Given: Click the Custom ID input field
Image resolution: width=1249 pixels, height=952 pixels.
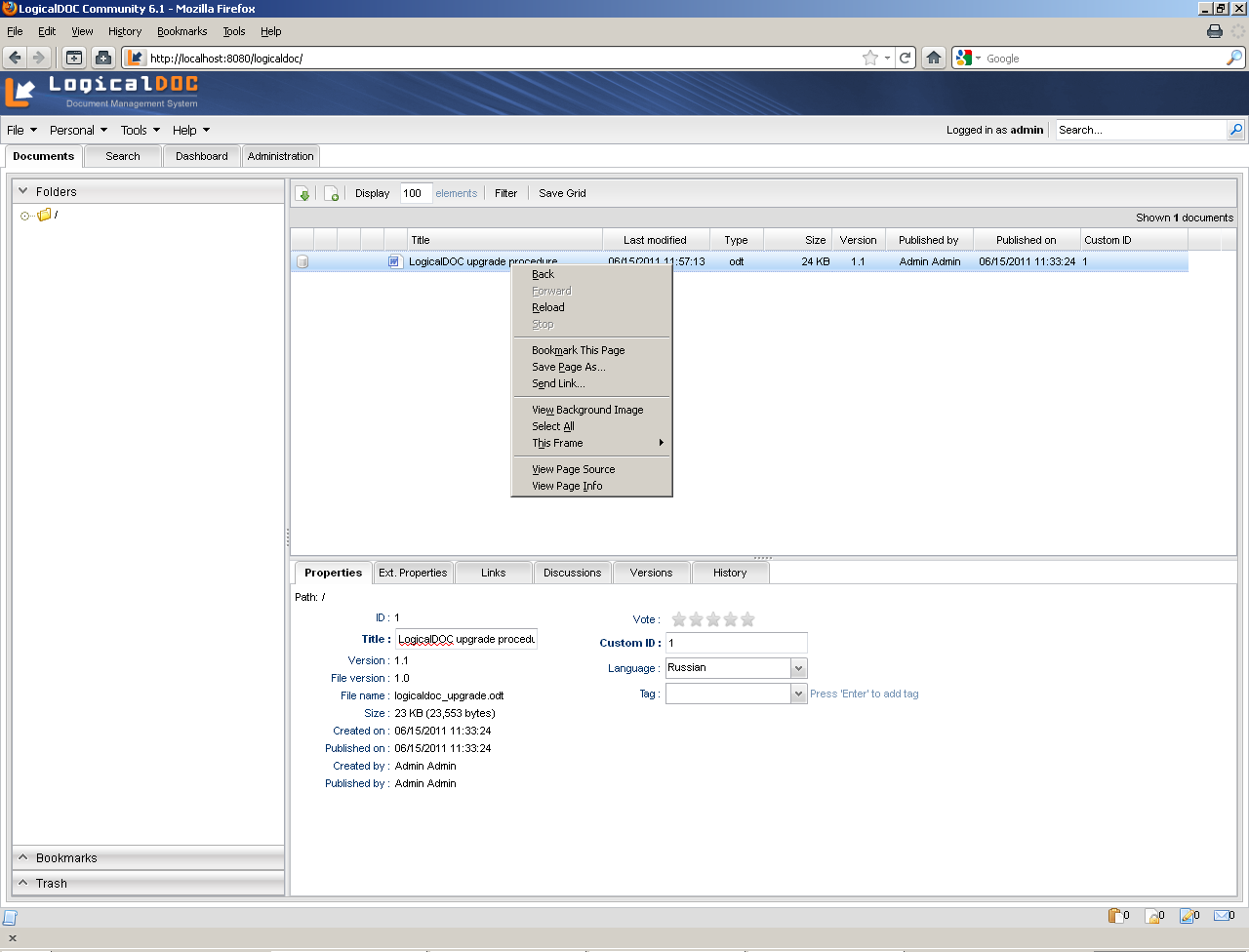Looking at the screenshot, I should coord(737,643).
